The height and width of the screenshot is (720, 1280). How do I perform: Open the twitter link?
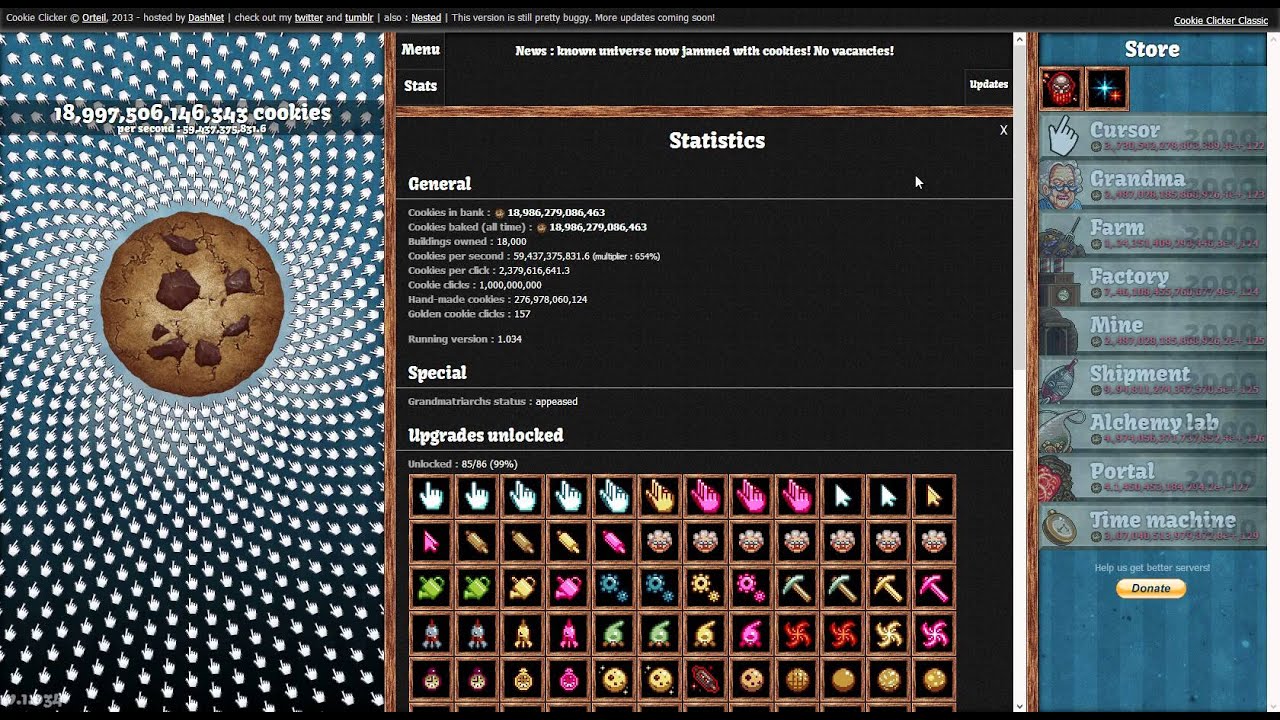(x=308, y=18)
